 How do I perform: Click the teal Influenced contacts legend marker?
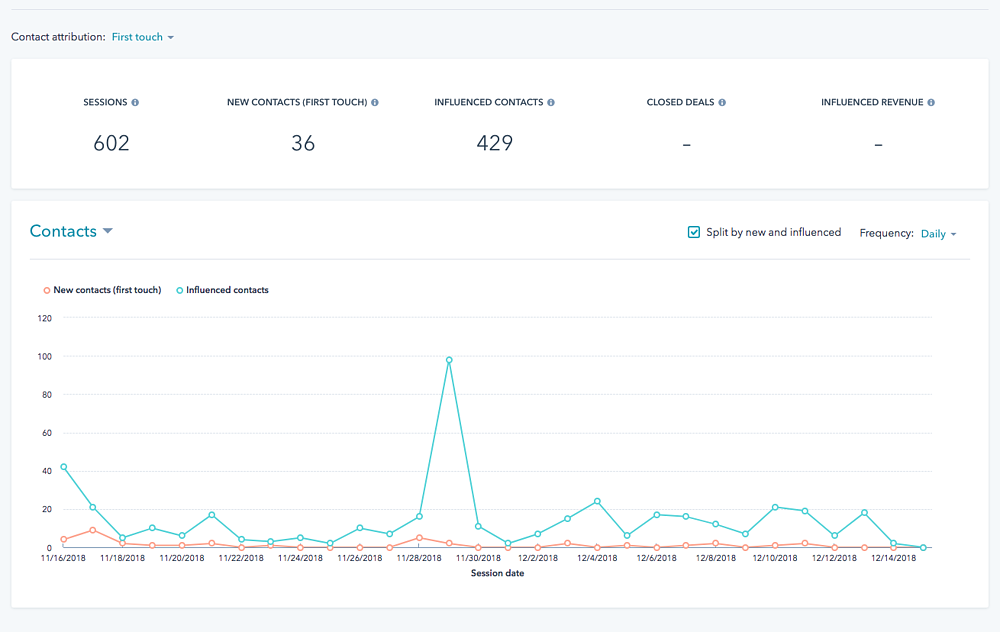180,290
